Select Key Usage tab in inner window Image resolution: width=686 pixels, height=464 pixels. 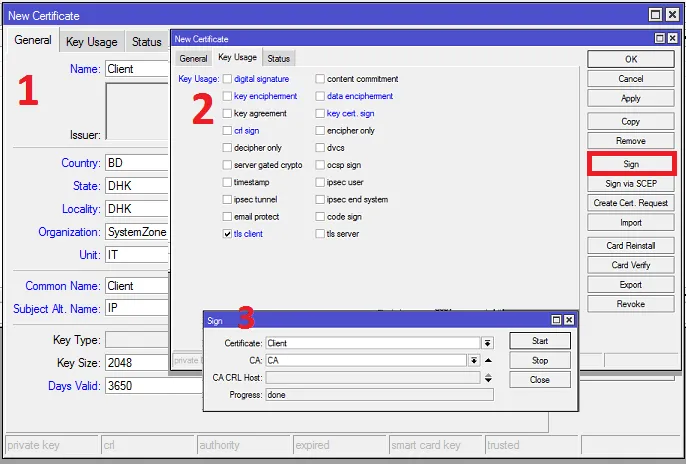238,57
